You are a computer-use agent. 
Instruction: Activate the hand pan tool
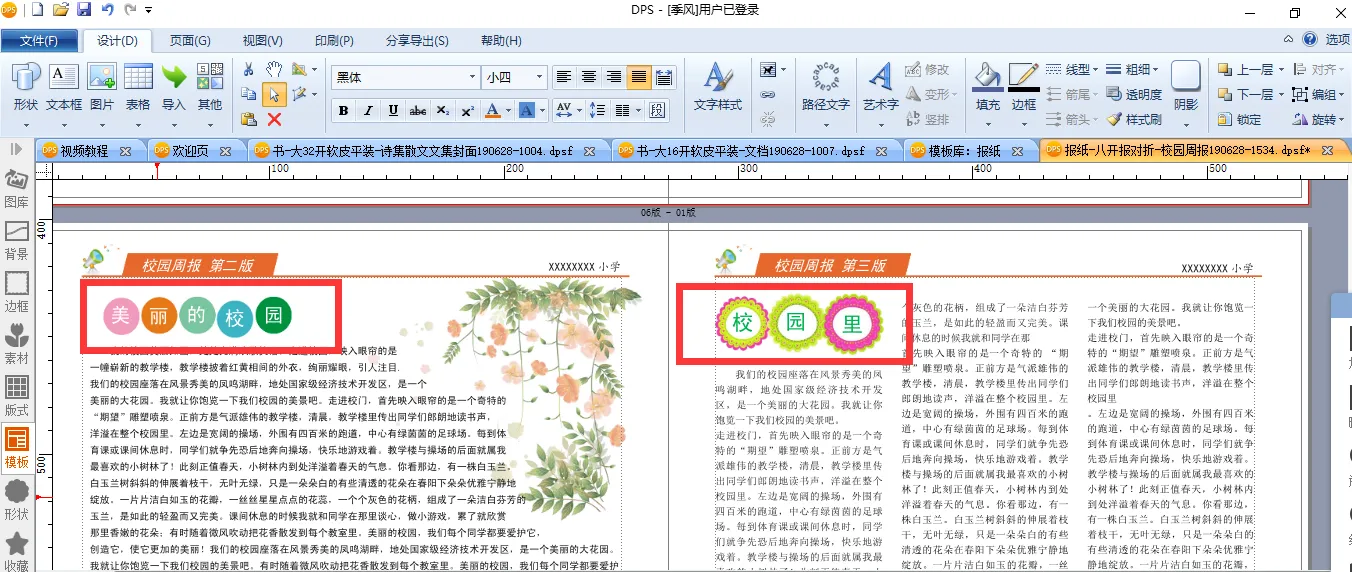[274, 70]
